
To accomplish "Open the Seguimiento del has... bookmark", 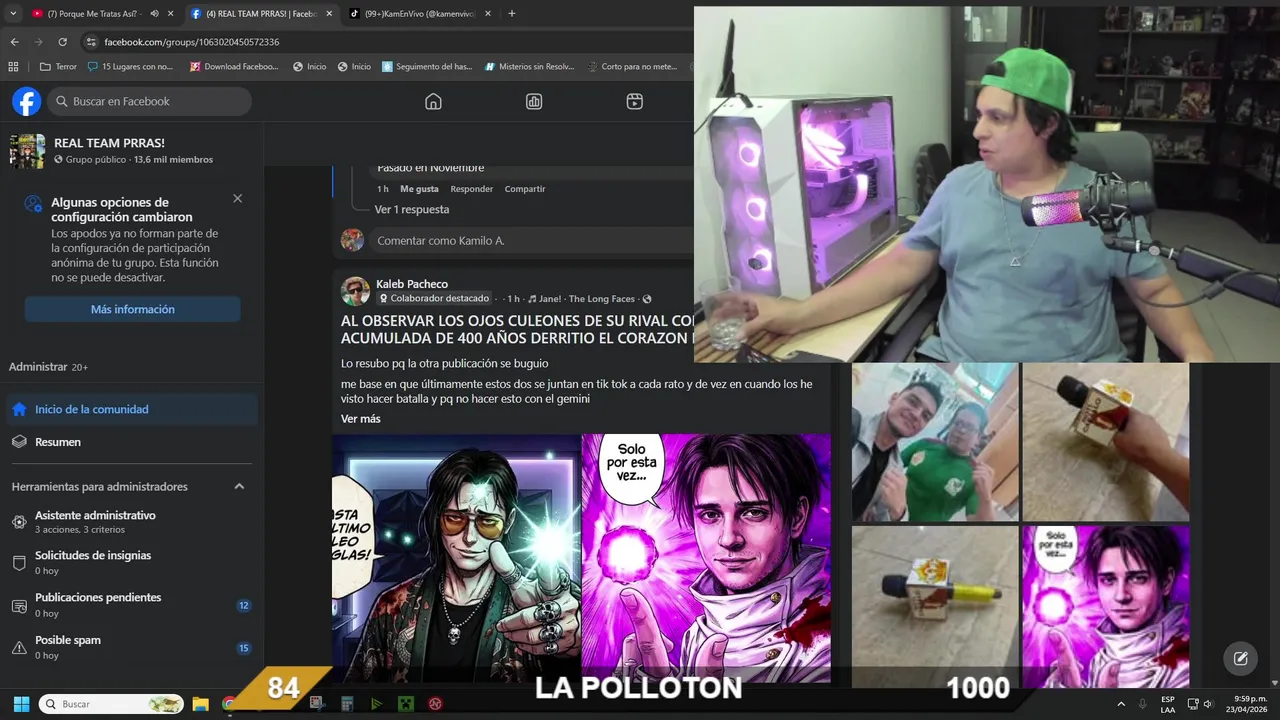I will pyautogui.click(x=427, y=67).
